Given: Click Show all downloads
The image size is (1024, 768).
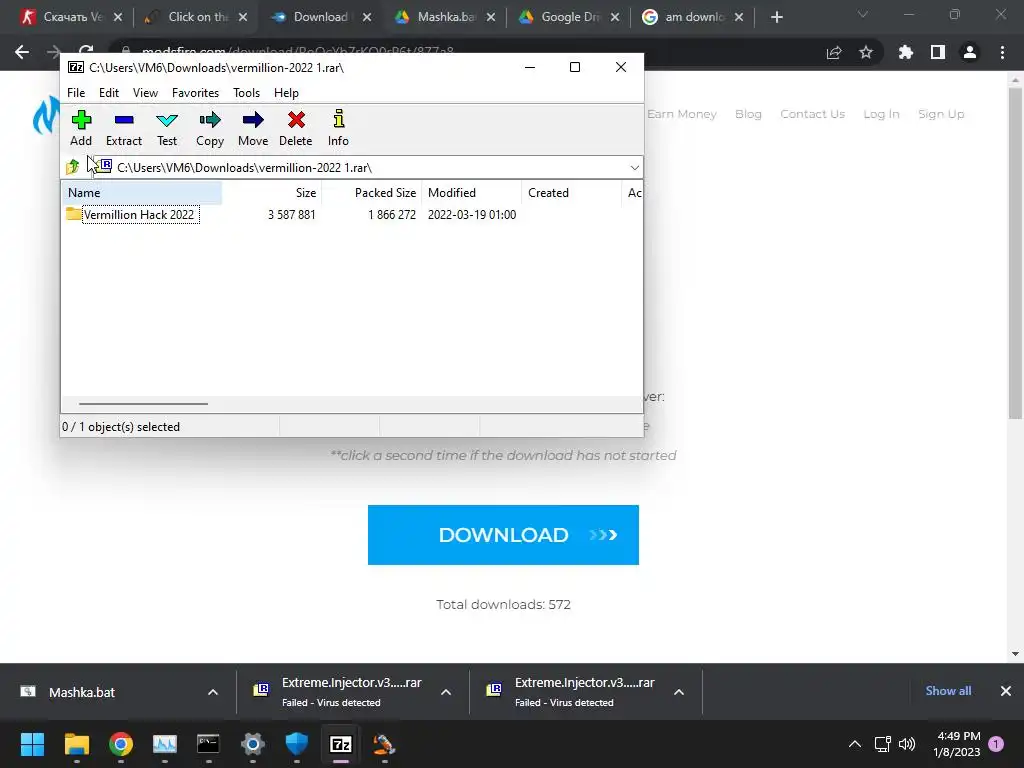Looking at the screenshot, I should [948, 691].
